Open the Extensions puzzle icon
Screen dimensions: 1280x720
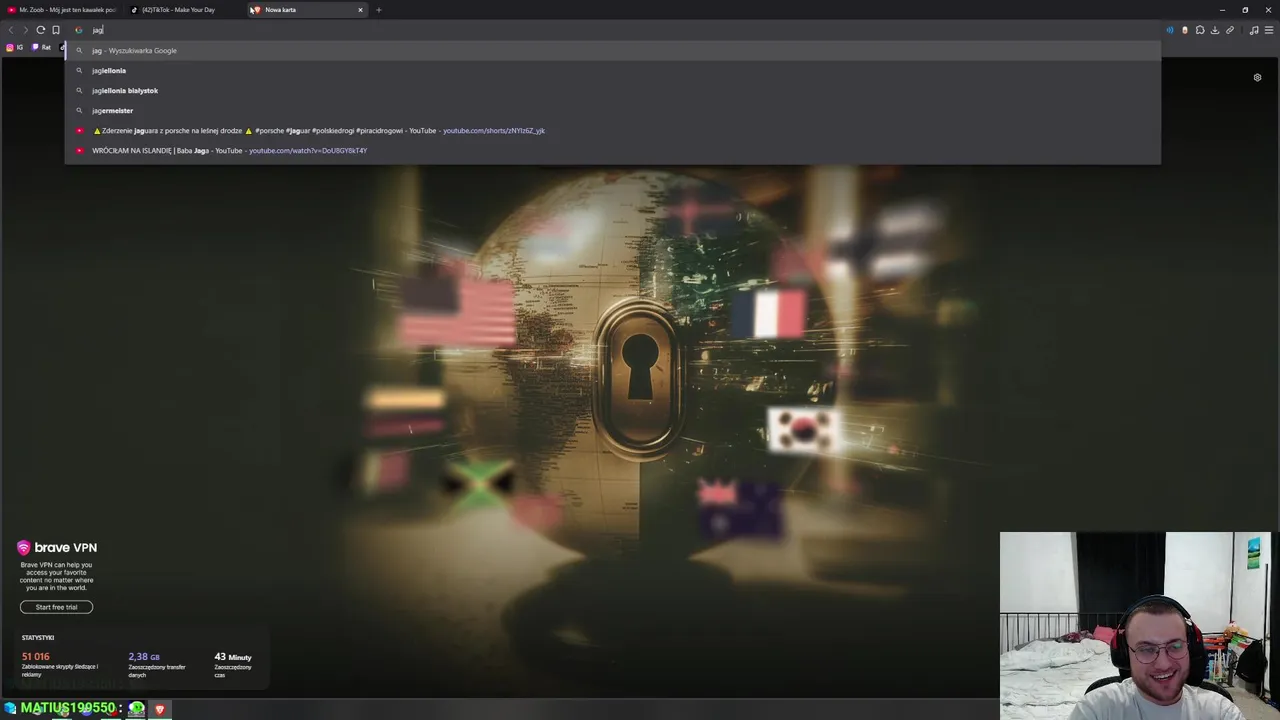[1200, 30]
